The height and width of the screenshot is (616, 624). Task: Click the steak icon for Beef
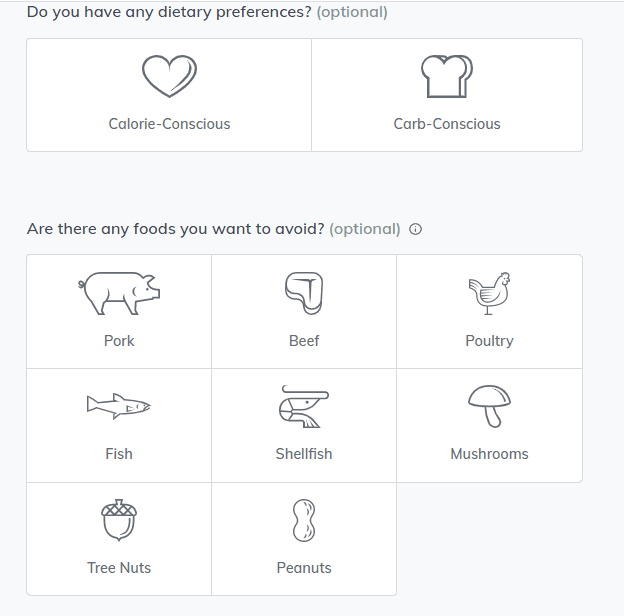coord(304,293)
